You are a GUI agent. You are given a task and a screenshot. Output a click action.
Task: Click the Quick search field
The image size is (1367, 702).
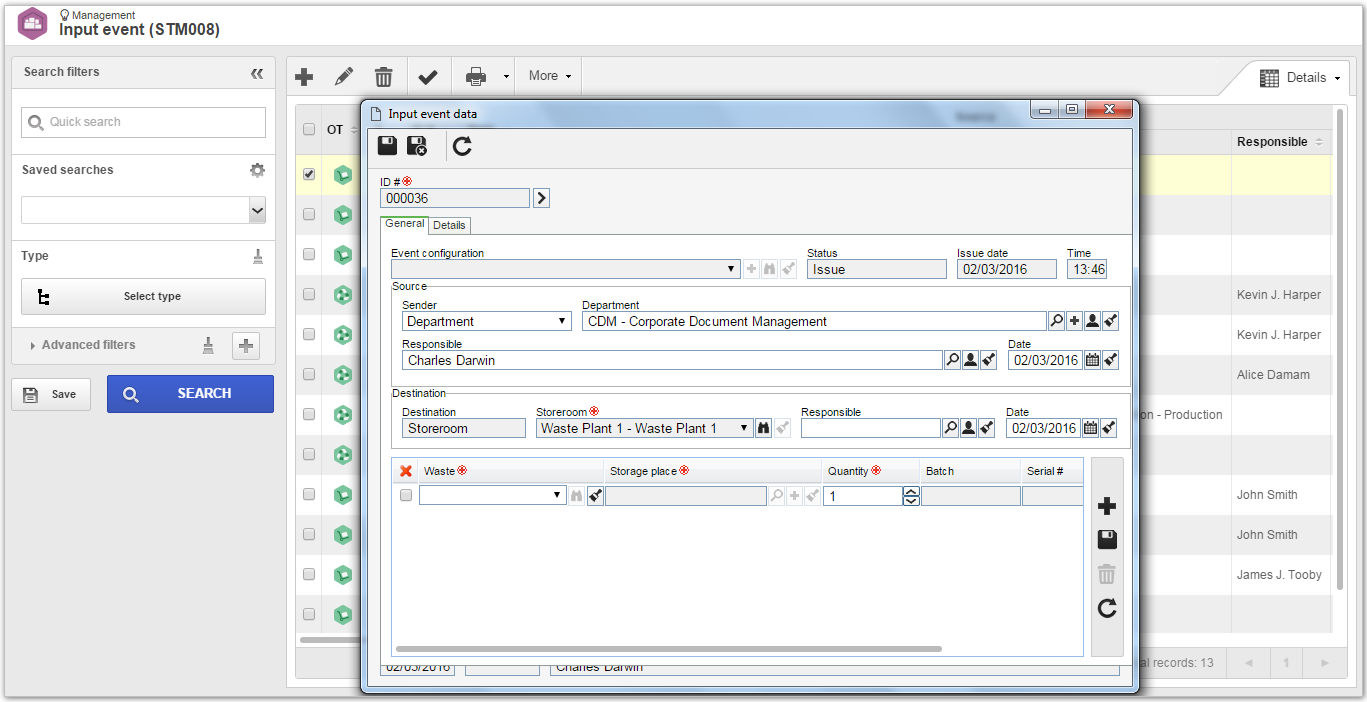144,122
